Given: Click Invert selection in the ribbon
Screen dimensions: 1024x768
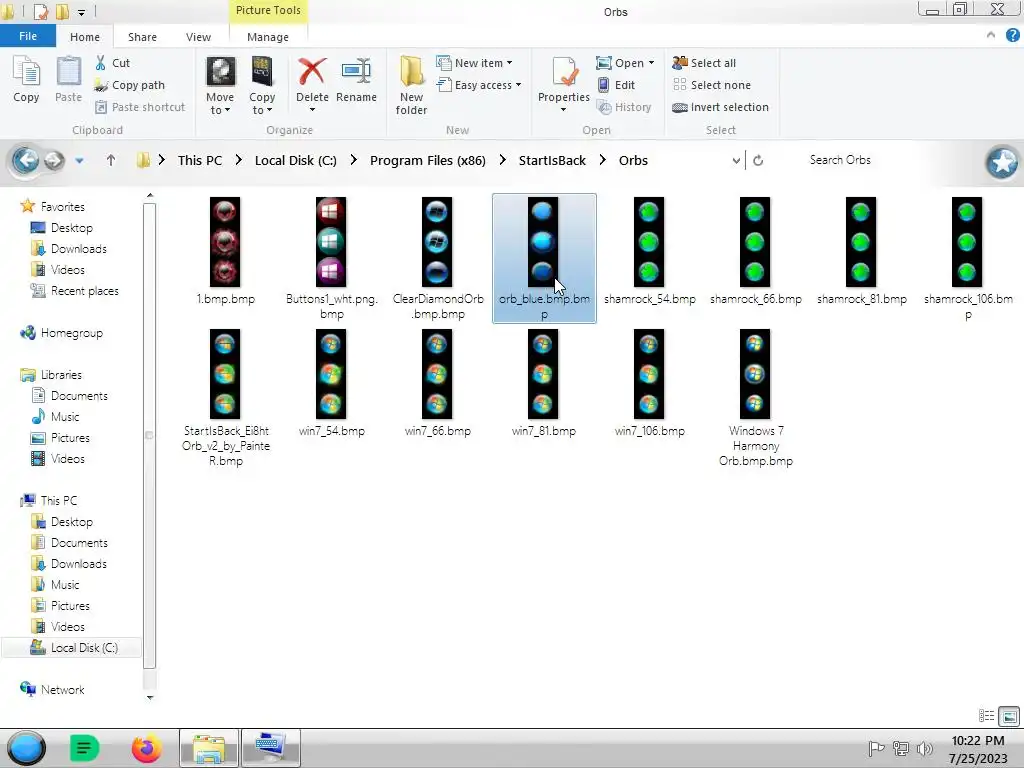Looking at the screenshot, I should (720, 107).
